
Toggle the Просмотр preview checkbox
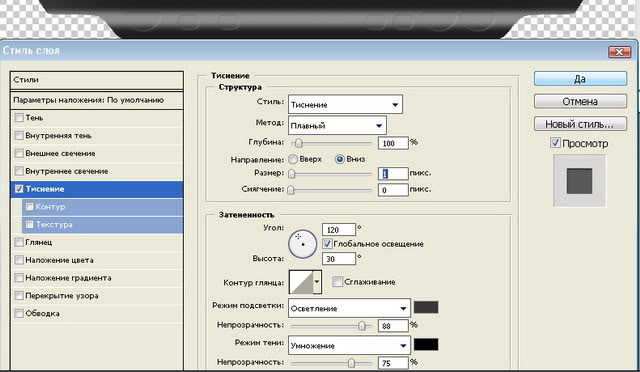click(x=555, y=143)
